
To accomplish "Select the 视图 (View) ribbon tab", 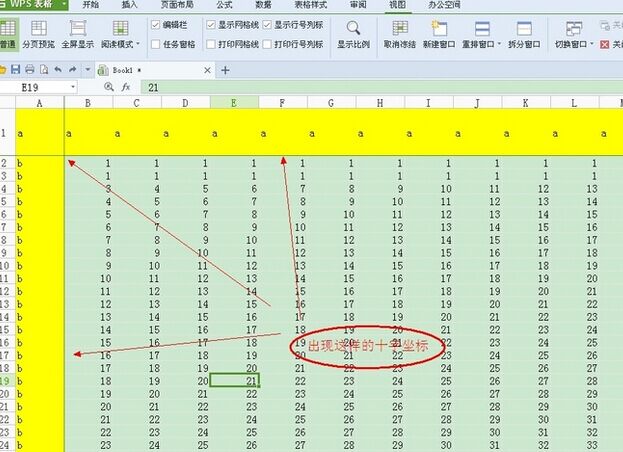I will pos(398,5).
